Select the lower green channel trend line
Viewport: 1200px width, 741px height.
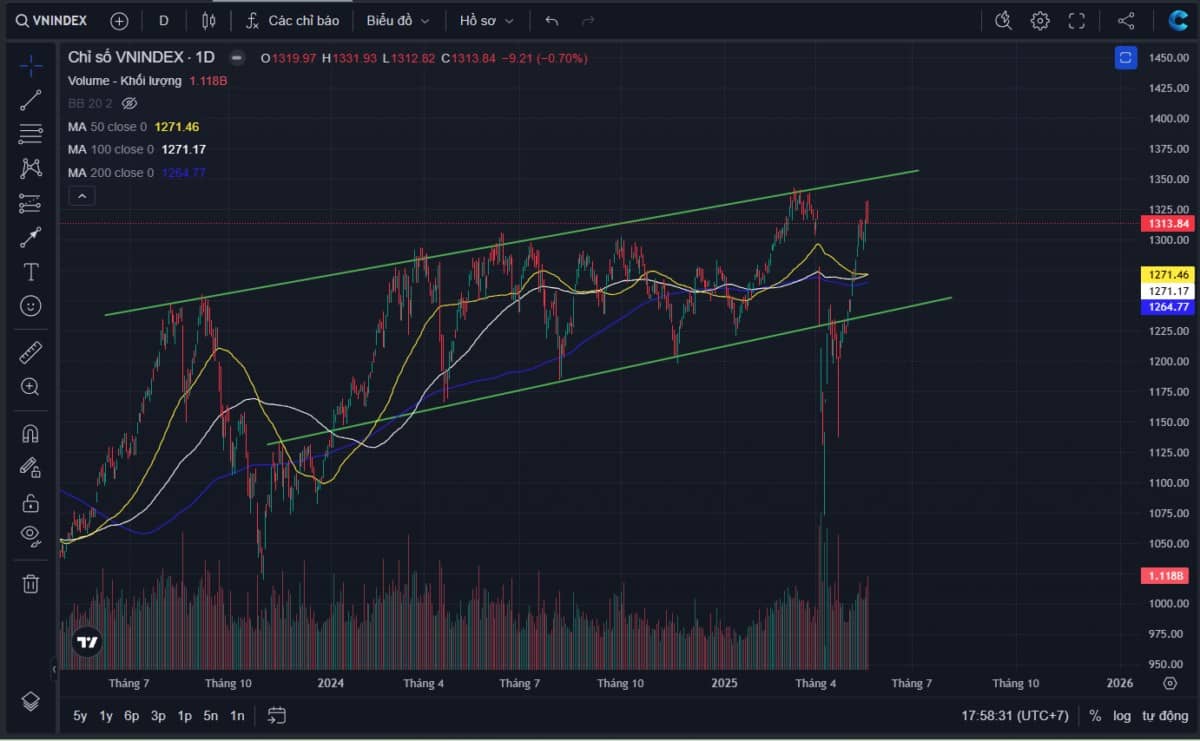click(x=610, y=371)
